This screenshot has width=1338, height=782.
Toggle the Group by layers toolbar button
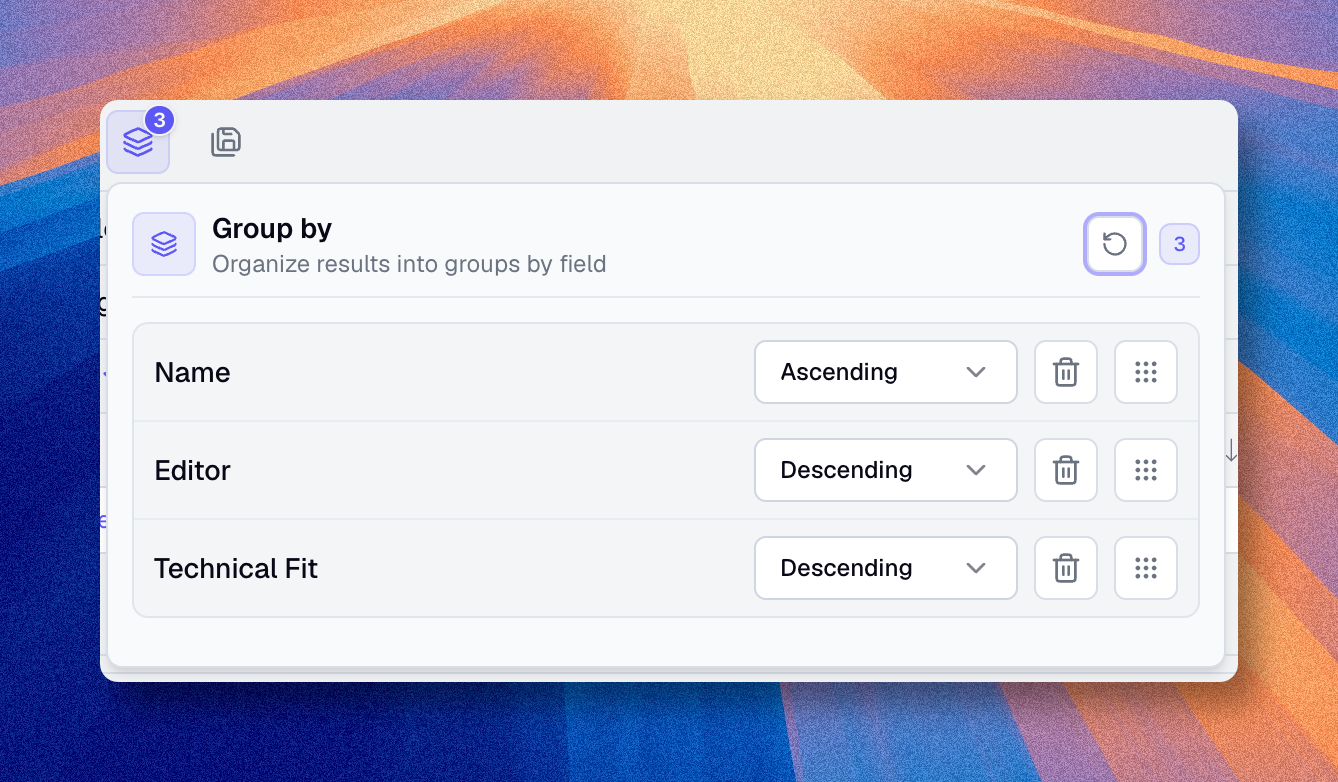[138, 142]
